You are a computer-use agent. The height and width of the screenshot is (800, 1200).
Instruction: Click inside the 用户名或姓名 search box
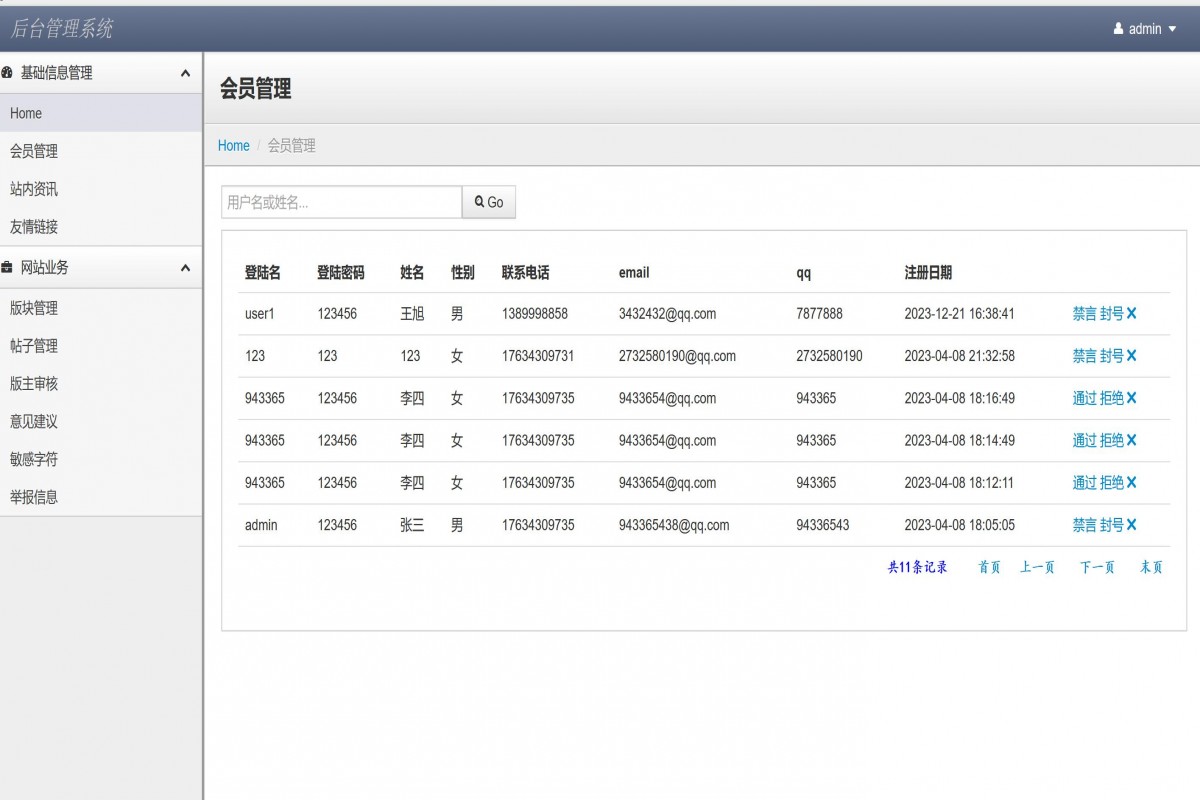coord(340,201)
